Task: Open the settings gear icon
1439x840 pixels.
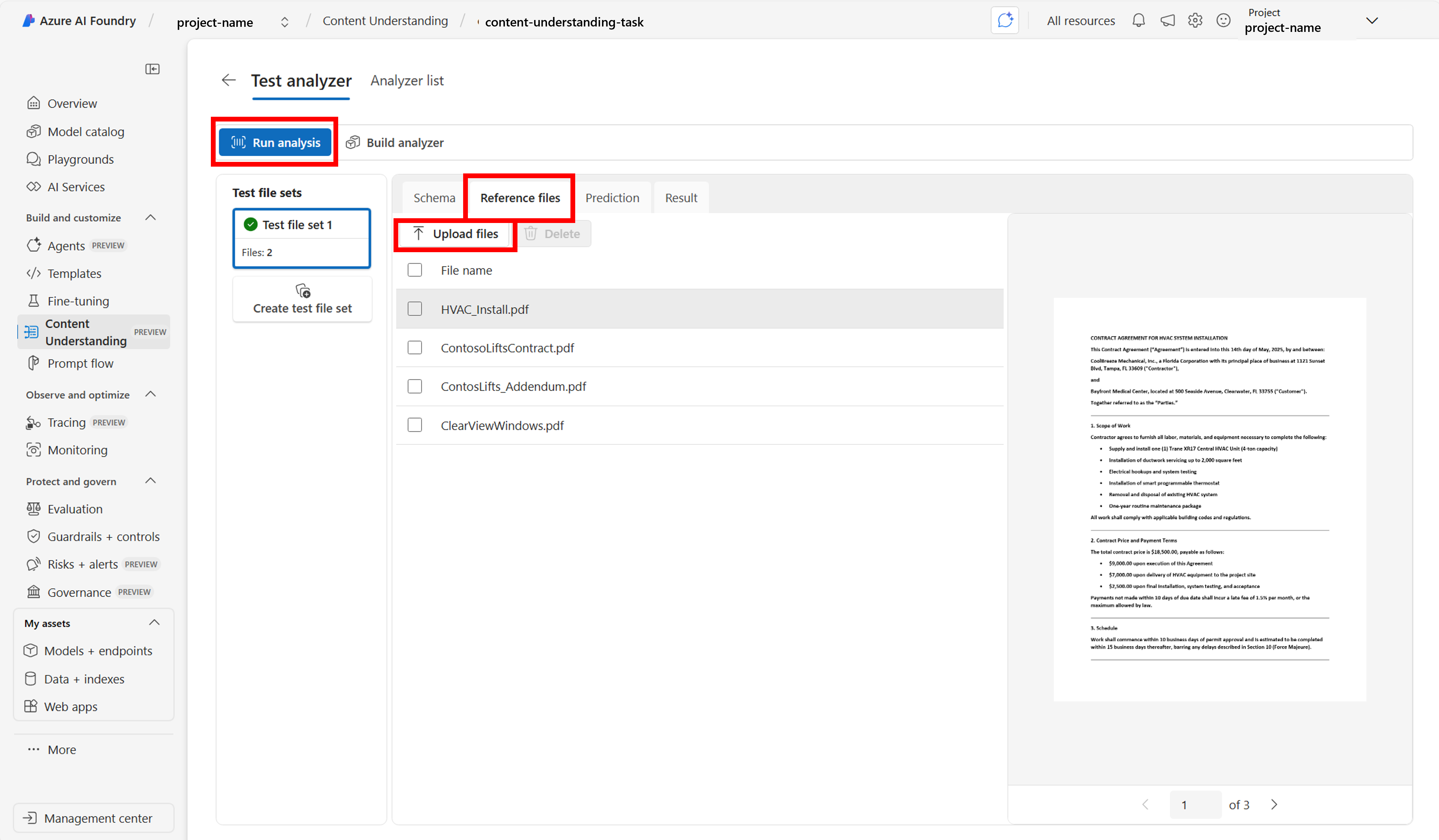Action: coord(1195,21)
